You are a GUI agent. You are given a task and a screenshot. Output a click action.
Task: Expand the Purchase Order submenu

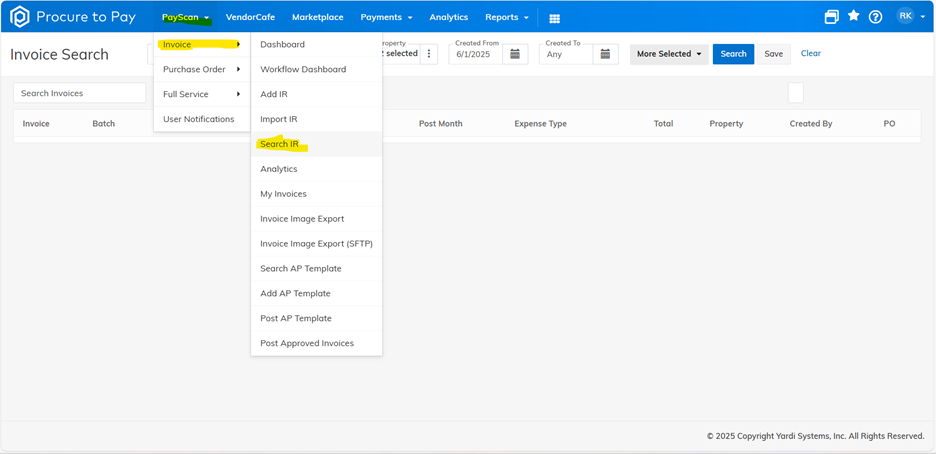pos(202,69)
